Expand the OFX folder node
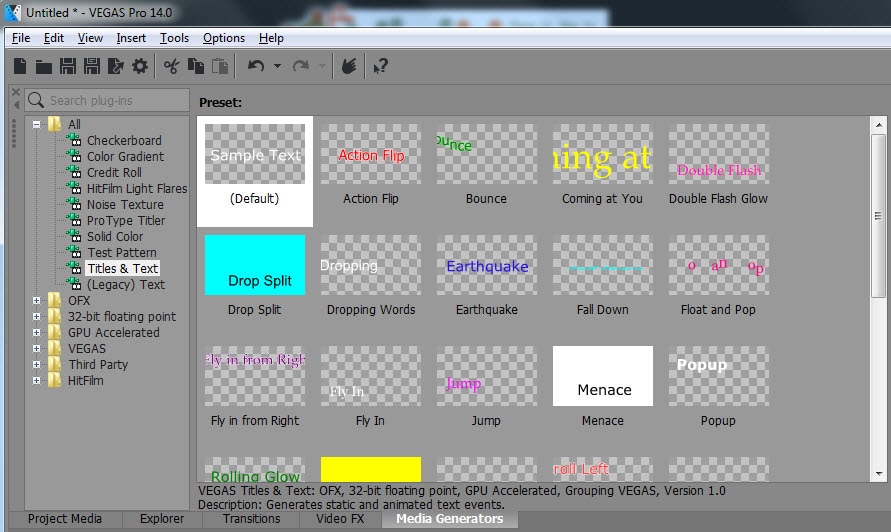This screenshot has width=891, height=532. coord(37,301)
